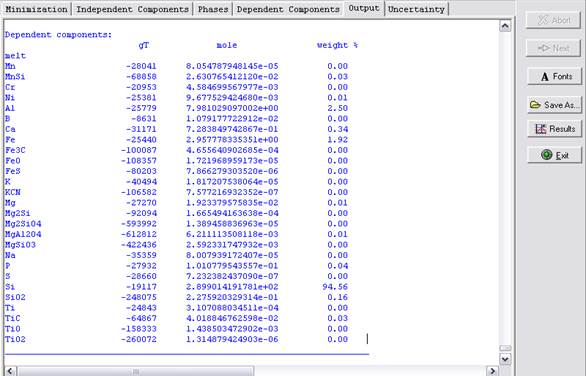Click the 'mole' column header

[226, 45]
